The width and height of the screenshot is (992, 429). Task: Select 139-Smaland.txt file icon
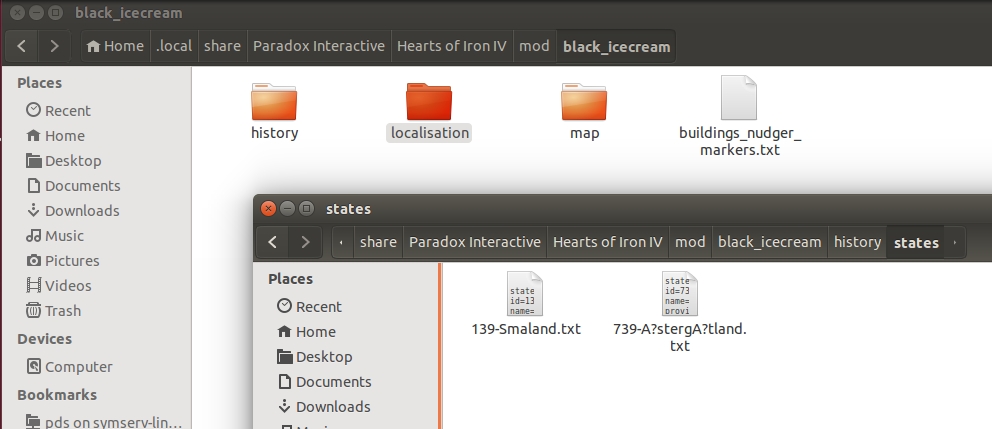[525, 294]
